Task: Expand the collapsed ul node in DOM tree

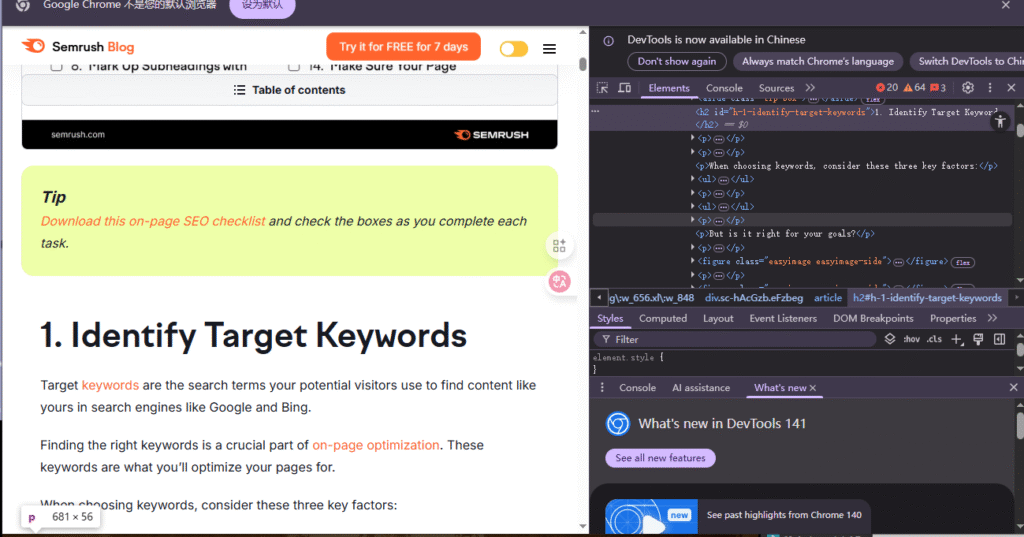Action: coord(694,179)
